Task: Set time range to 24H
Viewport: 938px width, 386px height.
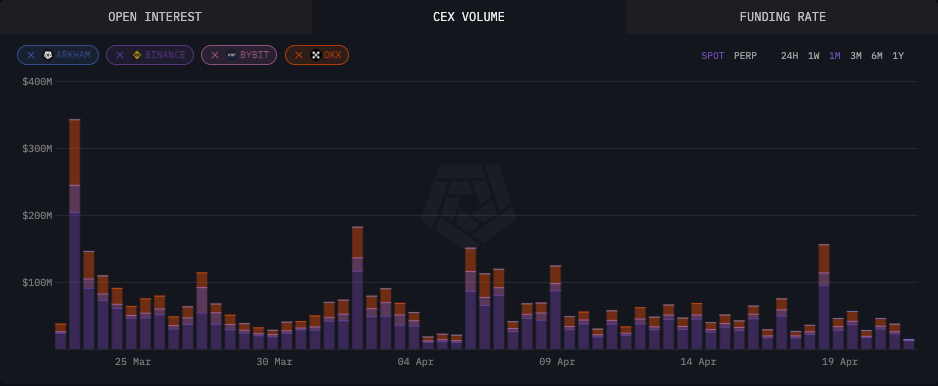Action: click(790, 56)
